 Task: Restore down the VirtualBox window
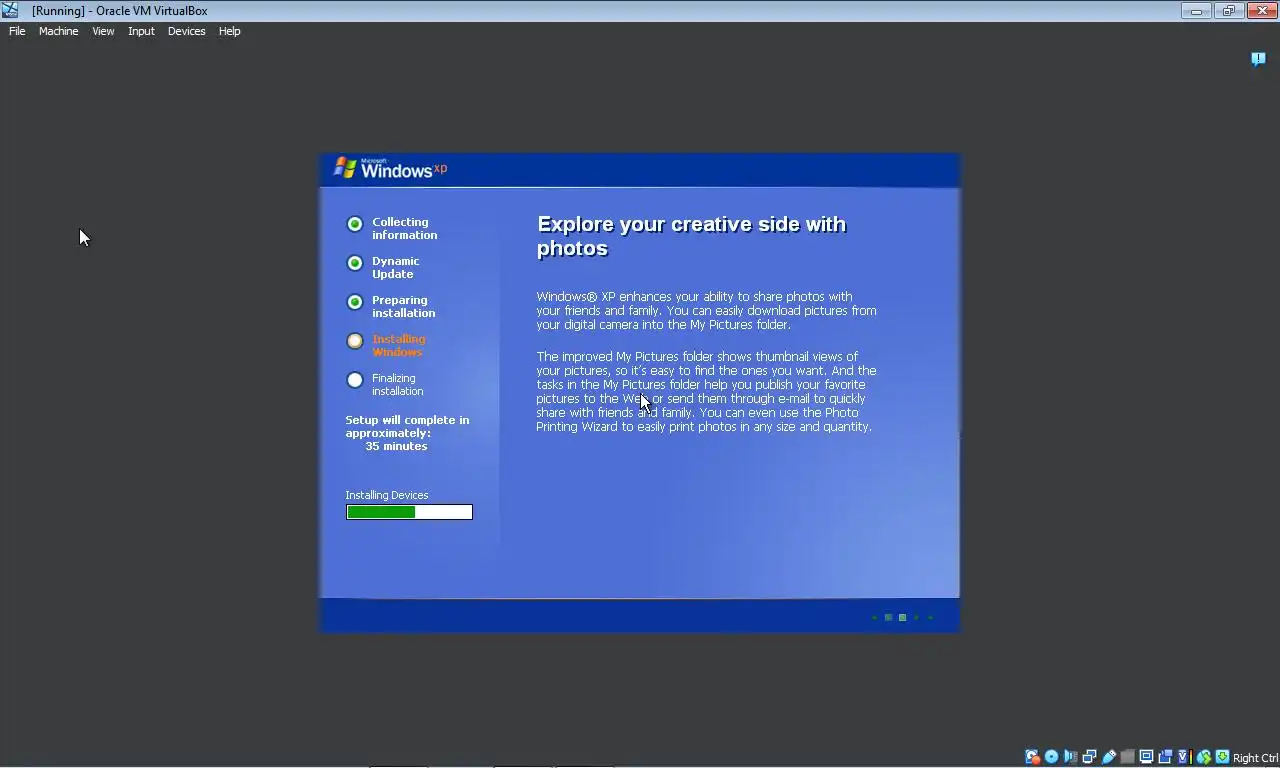coord(1228,11)
